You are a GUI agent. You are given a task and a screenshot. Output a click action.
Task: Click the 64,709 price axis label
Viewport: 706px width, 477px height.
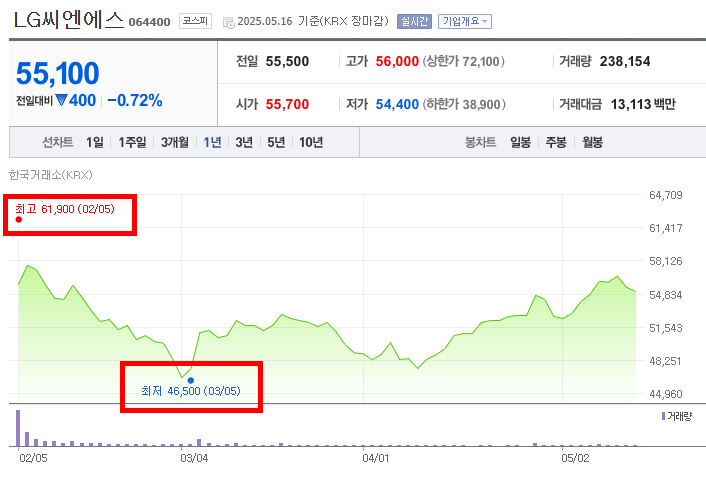665,195
